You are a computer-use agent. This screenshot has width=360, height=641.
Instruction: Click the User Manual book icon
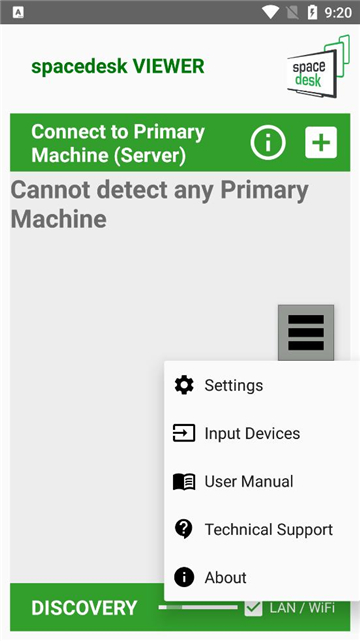(184, 482)
